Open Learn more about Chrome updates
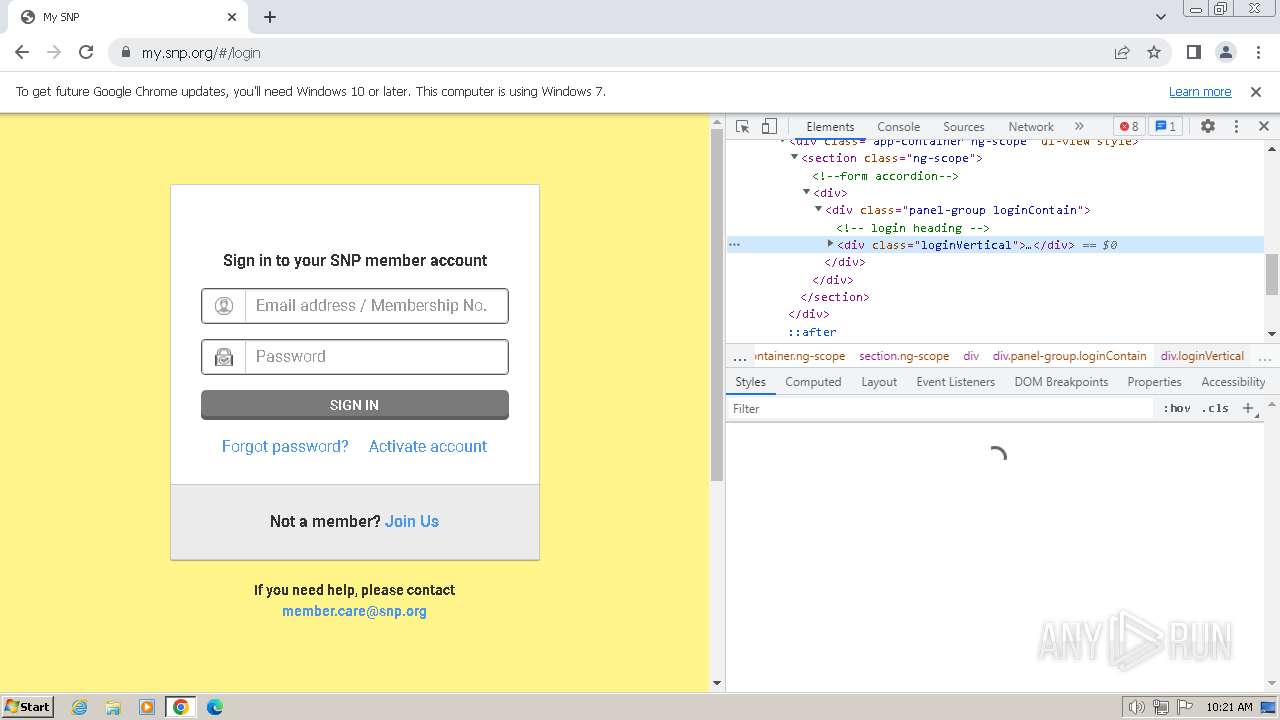The height and width of the screenshot is (720, 1280). click(1200, 91)
